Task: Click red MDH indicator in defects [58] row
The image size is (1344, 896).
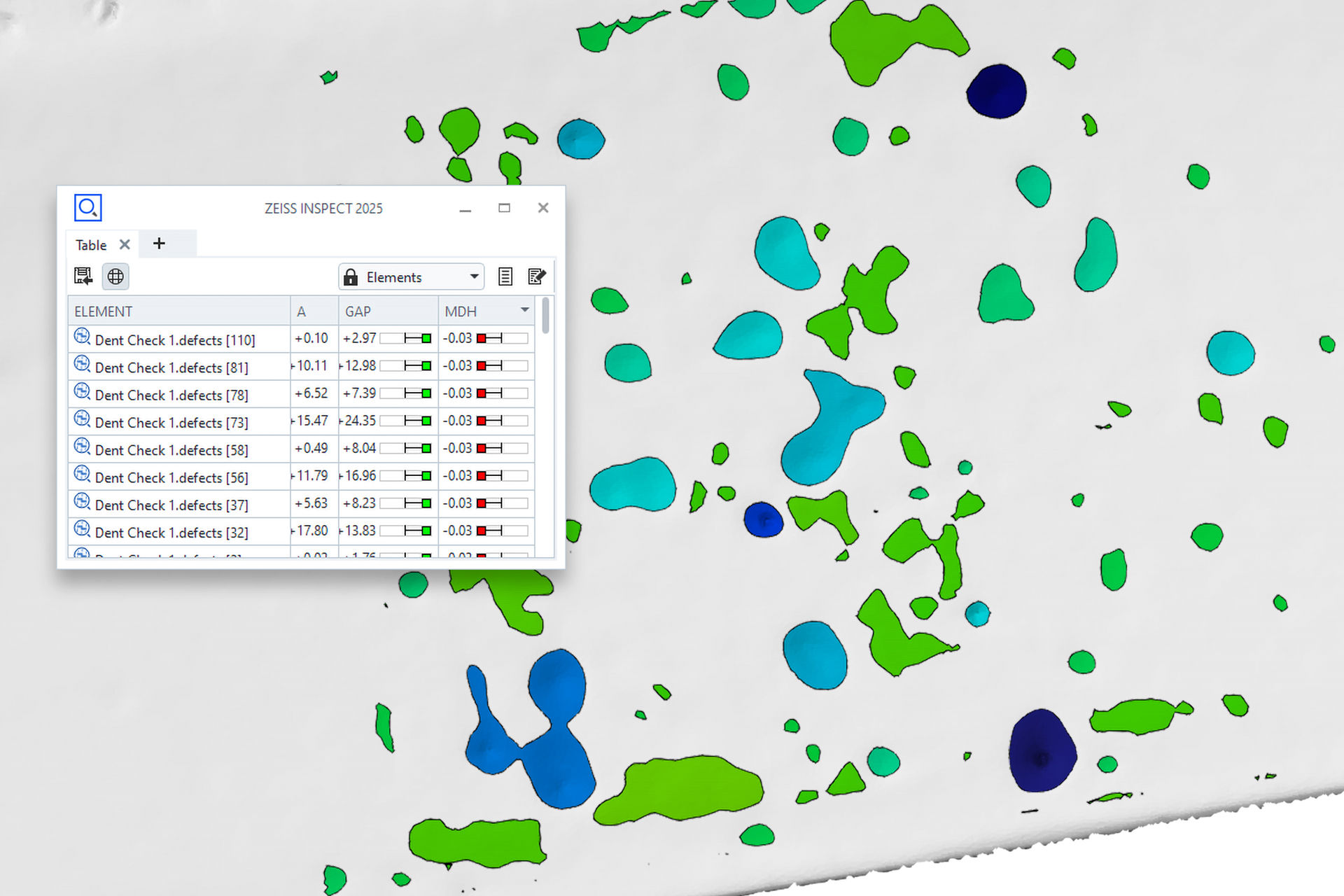Action: [482, 448]
